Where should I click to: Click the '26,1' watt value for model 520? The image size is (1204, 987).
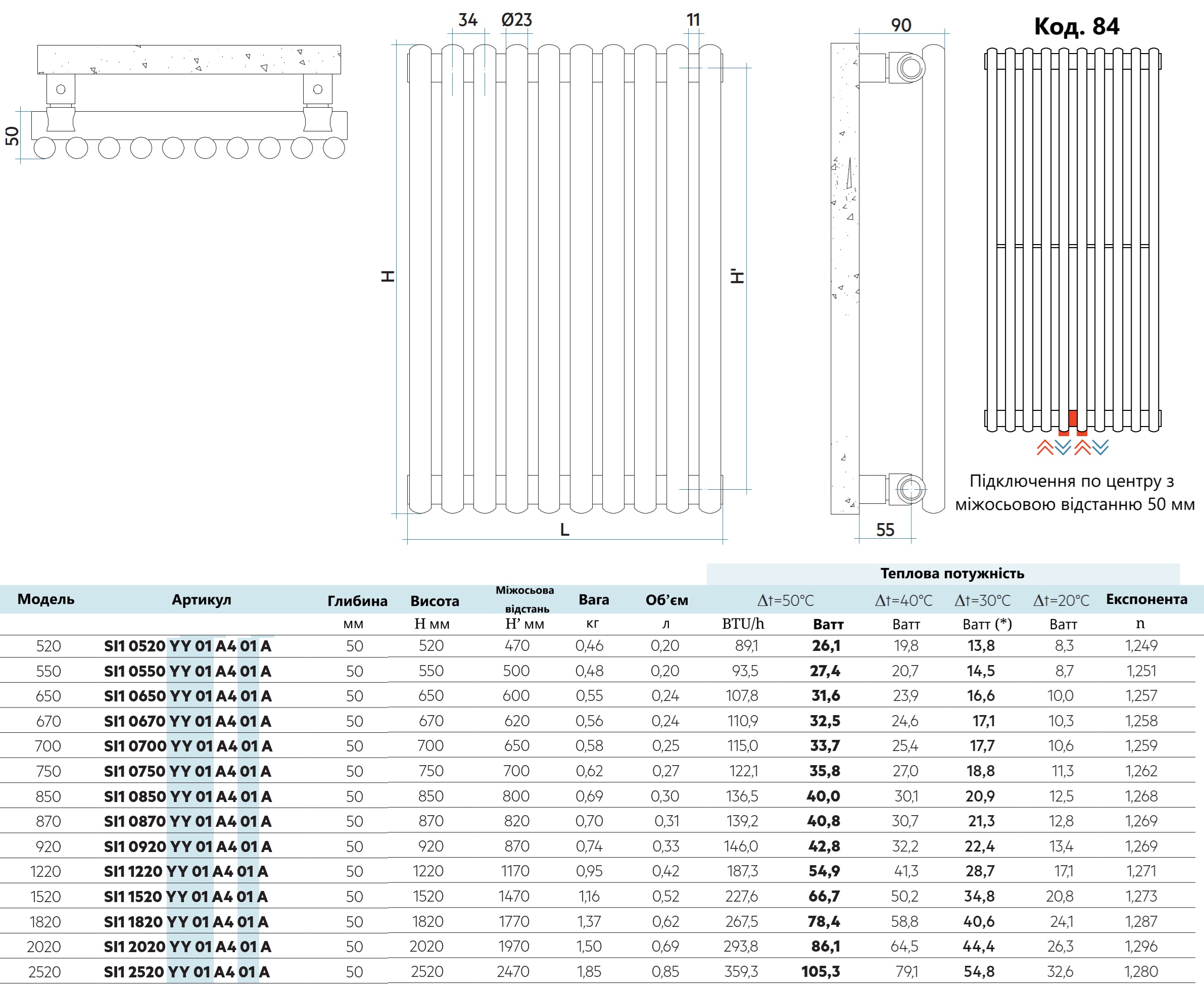coord(826,646)
